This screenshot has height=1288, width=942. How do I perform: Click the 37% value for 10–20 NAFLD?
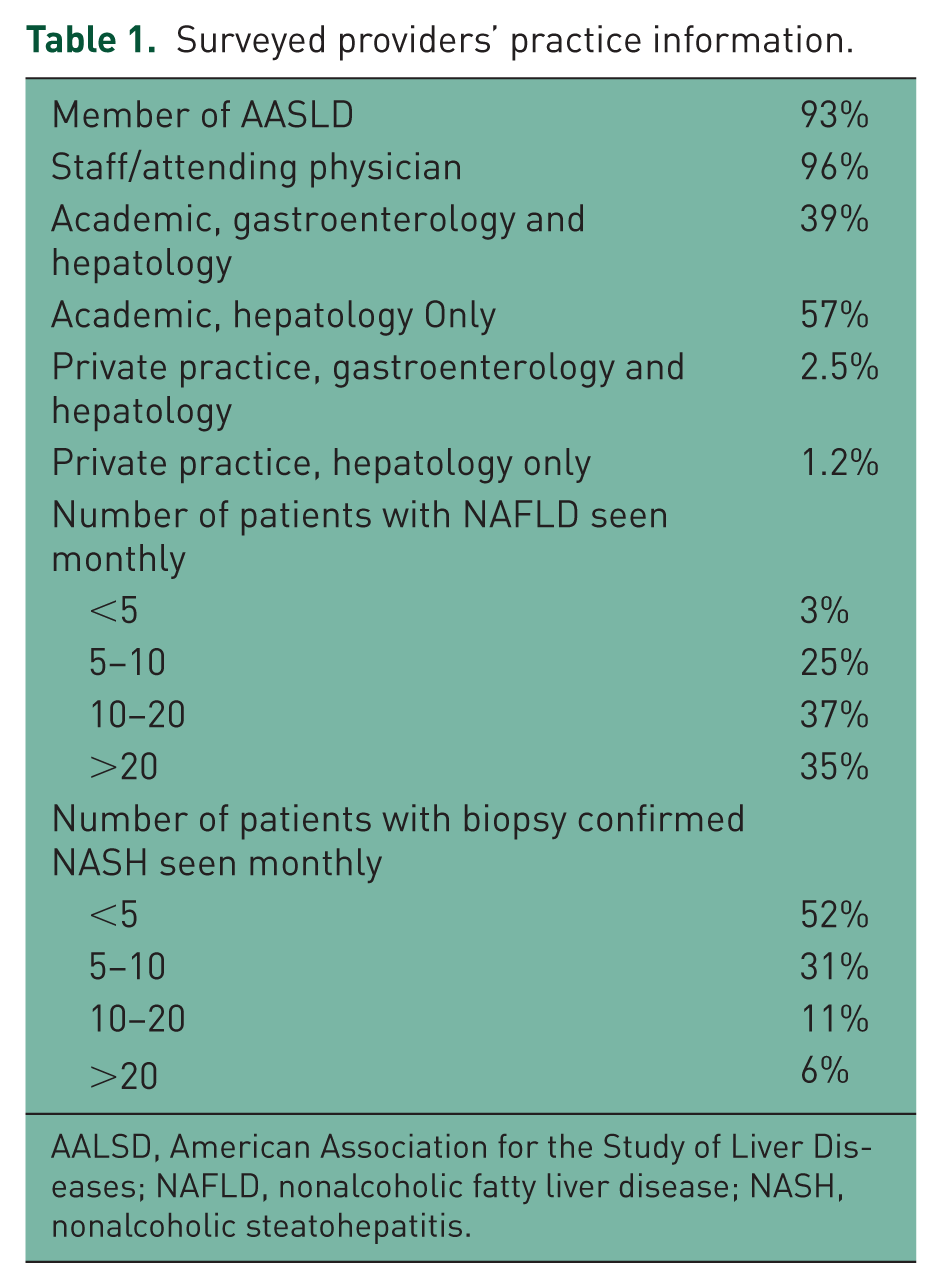click(834, 715)
